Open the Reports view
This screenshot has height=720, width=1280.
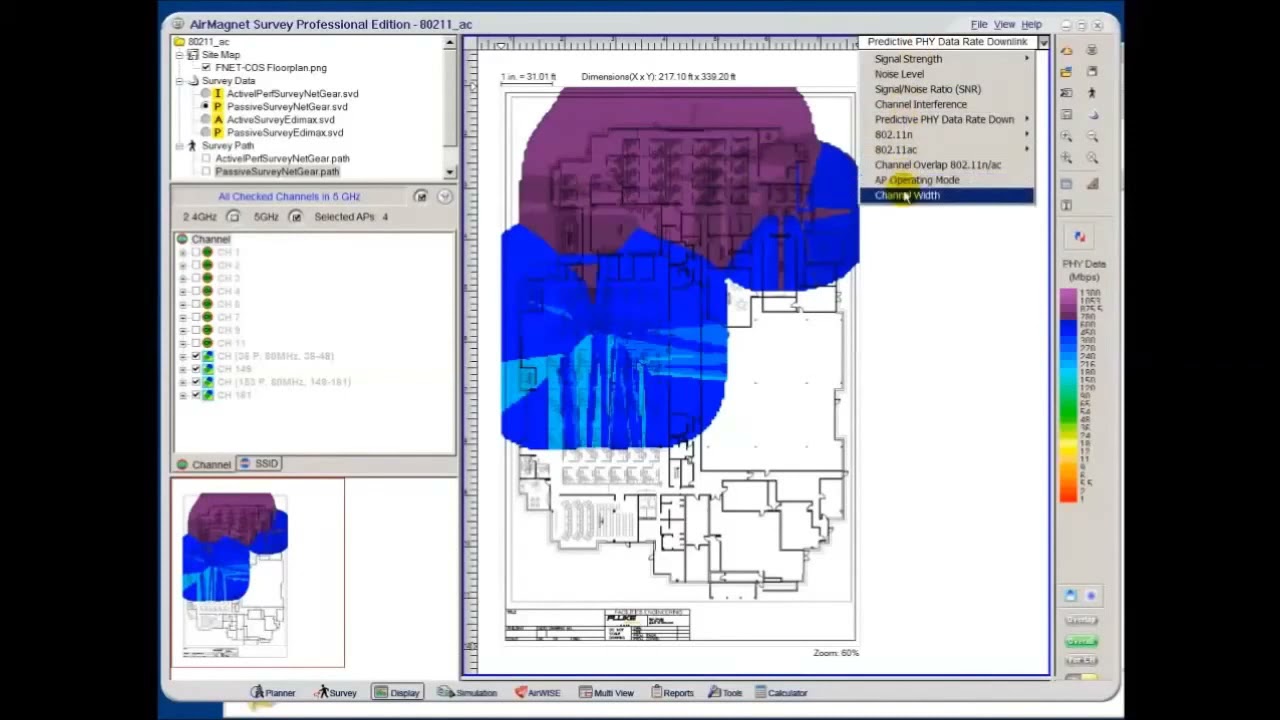point(672,692)
